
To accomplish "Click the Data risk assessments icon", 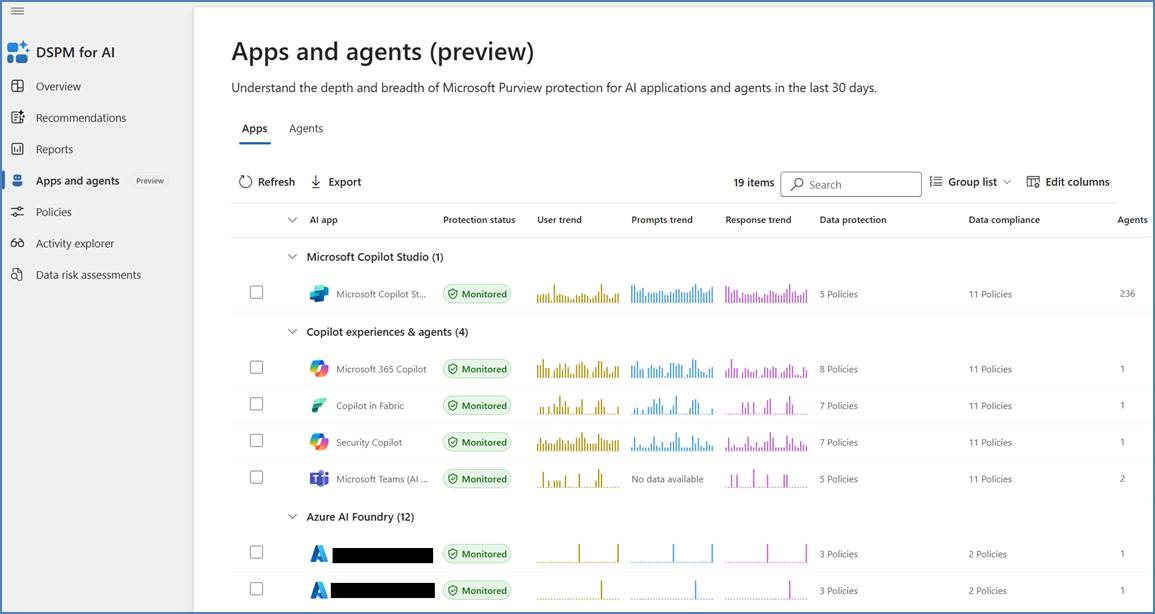I will pyautogui.click(x=17, y=275).
